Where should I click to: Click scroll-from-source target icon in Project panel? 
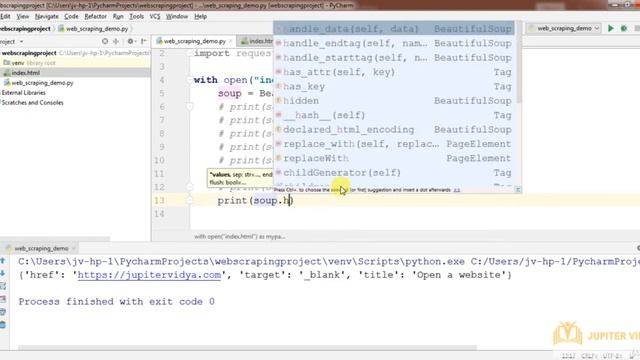105,41
